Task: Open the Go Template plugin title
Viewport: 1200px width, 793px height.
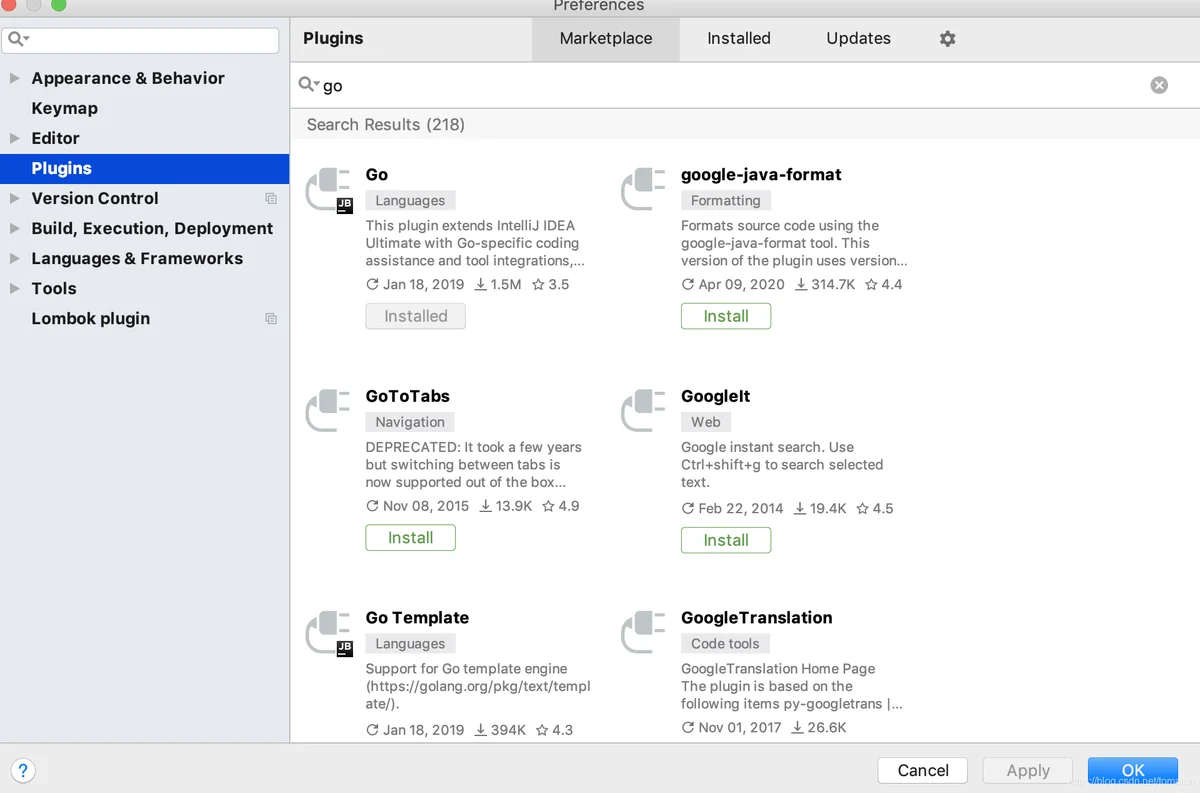Action: tap(417, 618)
